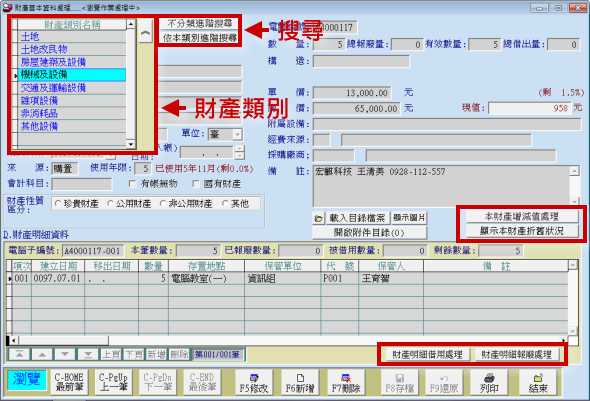Click 財產明細借用處理 button
The image size is (590, 401).
pos(427,354)
